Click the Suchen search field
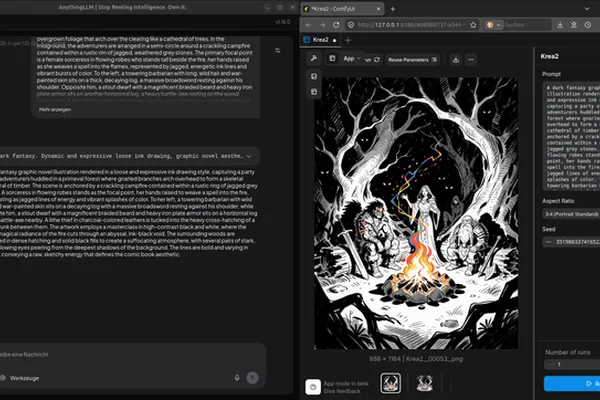Screen dimensions: 600x400 pos(526,25)
